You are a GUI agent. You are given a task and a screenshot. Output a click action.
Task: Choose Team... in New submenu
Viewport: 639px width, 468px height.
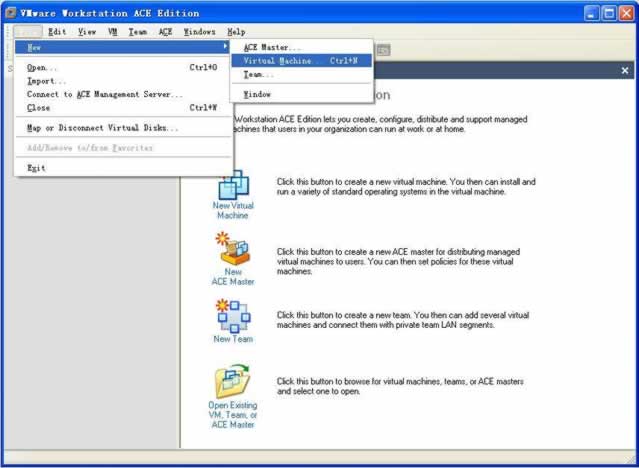point(302,75)
